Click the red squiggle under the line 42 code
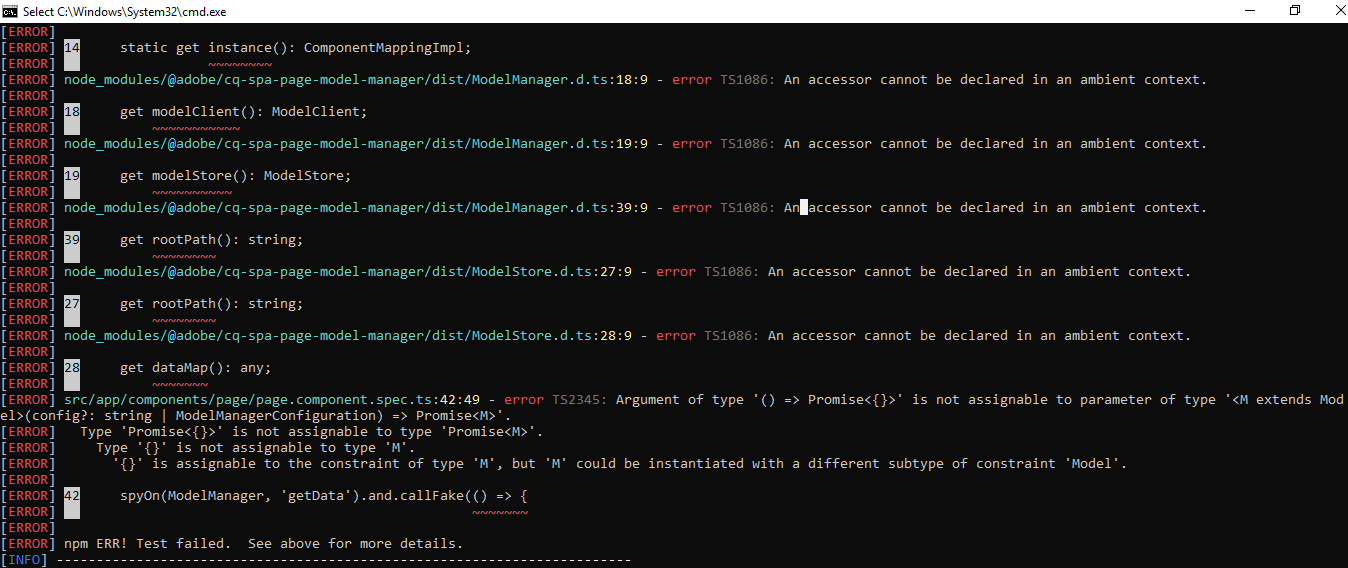1348x568 pixels. [500, 512]
